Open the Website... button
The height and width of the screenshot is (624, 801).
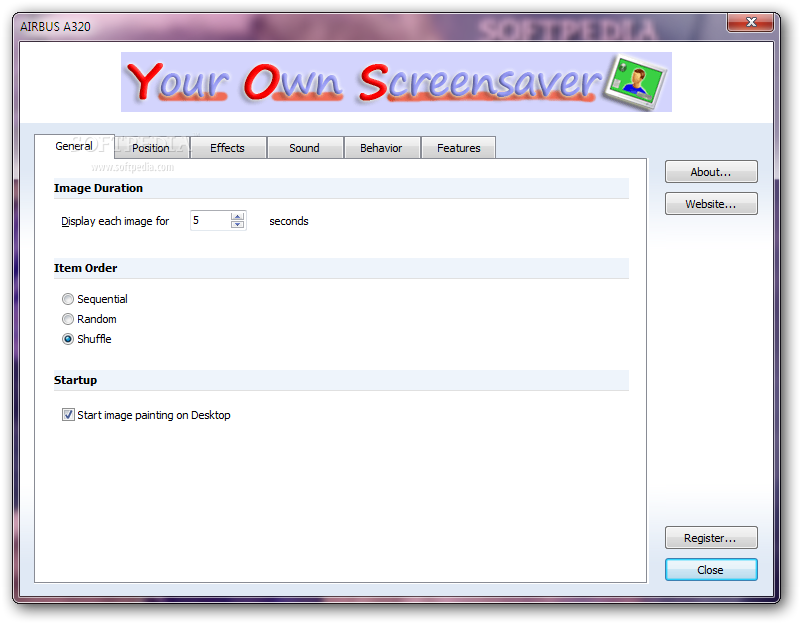(x=711, y=204)
